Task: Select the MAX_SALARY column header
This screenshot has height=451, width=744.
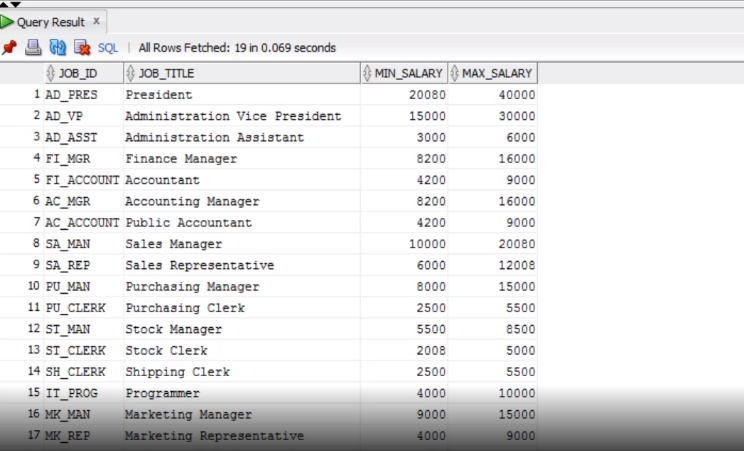Action: pos(496,73)
